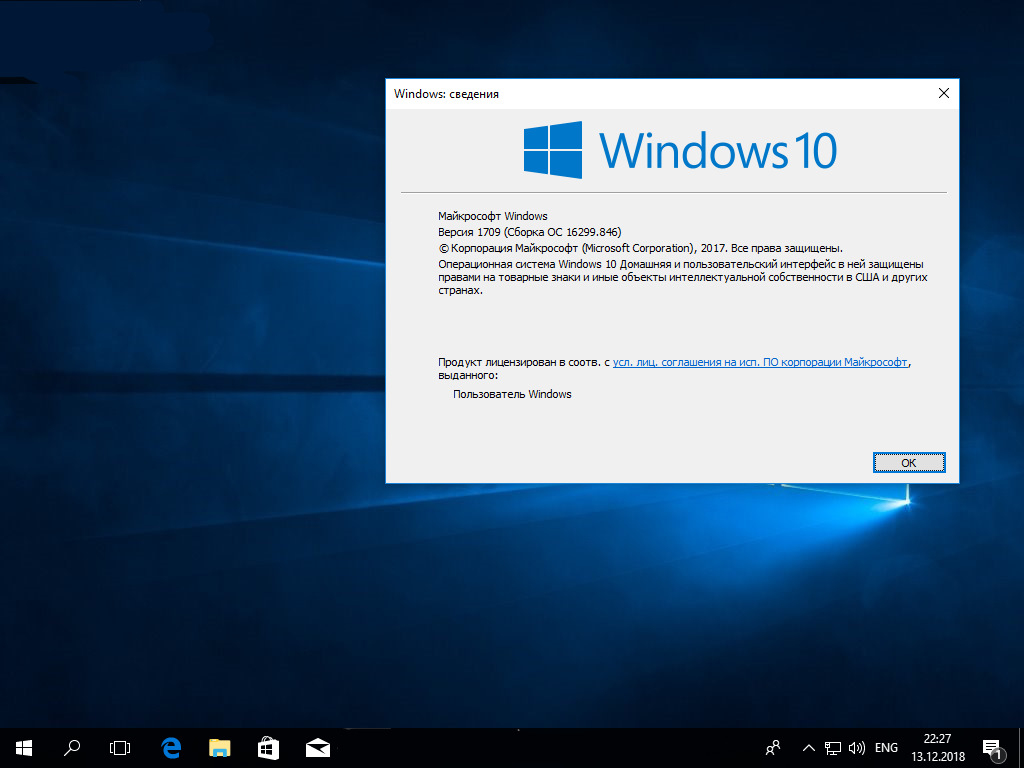Launch Microsoft Edge from taskbar
This screenshot has width=1024, height=768.
click(171, 748)
